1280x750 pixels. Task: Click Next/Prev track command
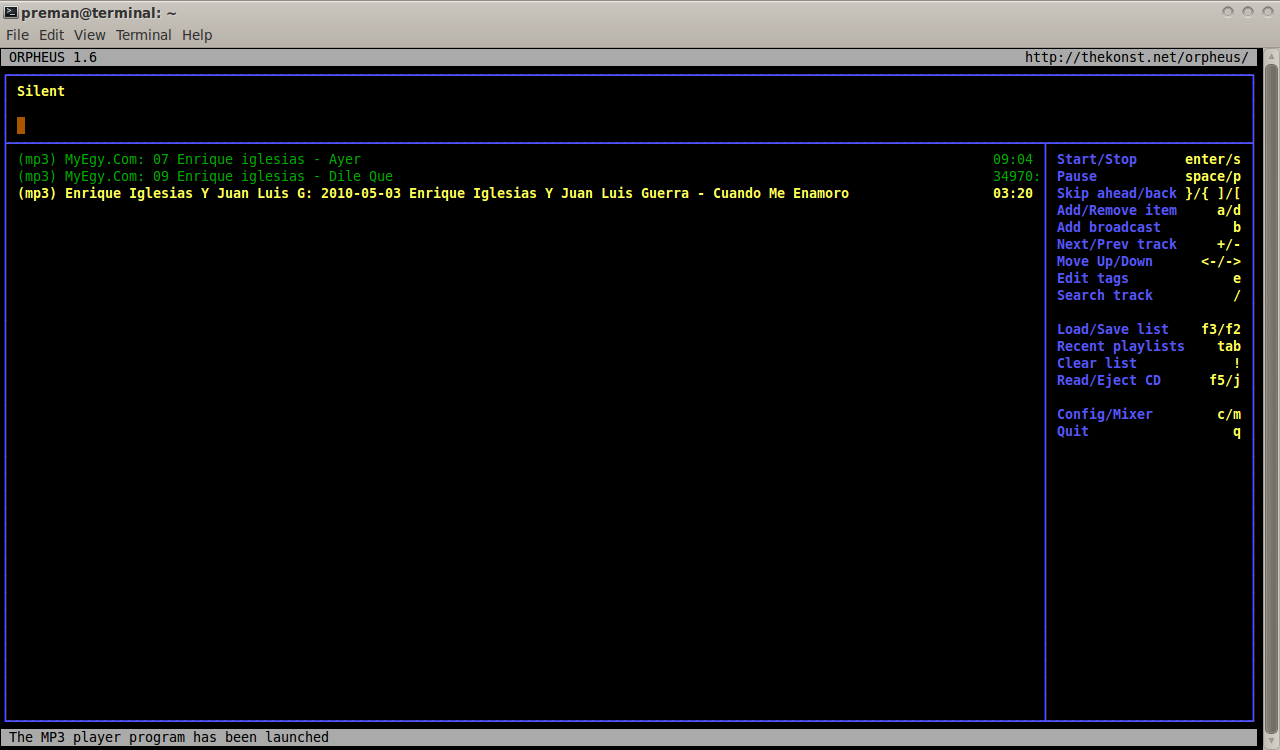click(1116, 244)
